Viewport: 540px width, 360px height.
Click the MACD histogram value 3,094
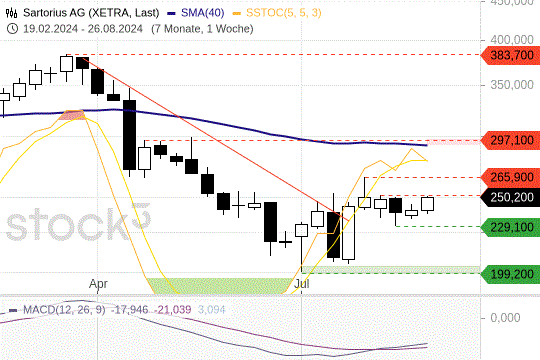pos(211,310)
